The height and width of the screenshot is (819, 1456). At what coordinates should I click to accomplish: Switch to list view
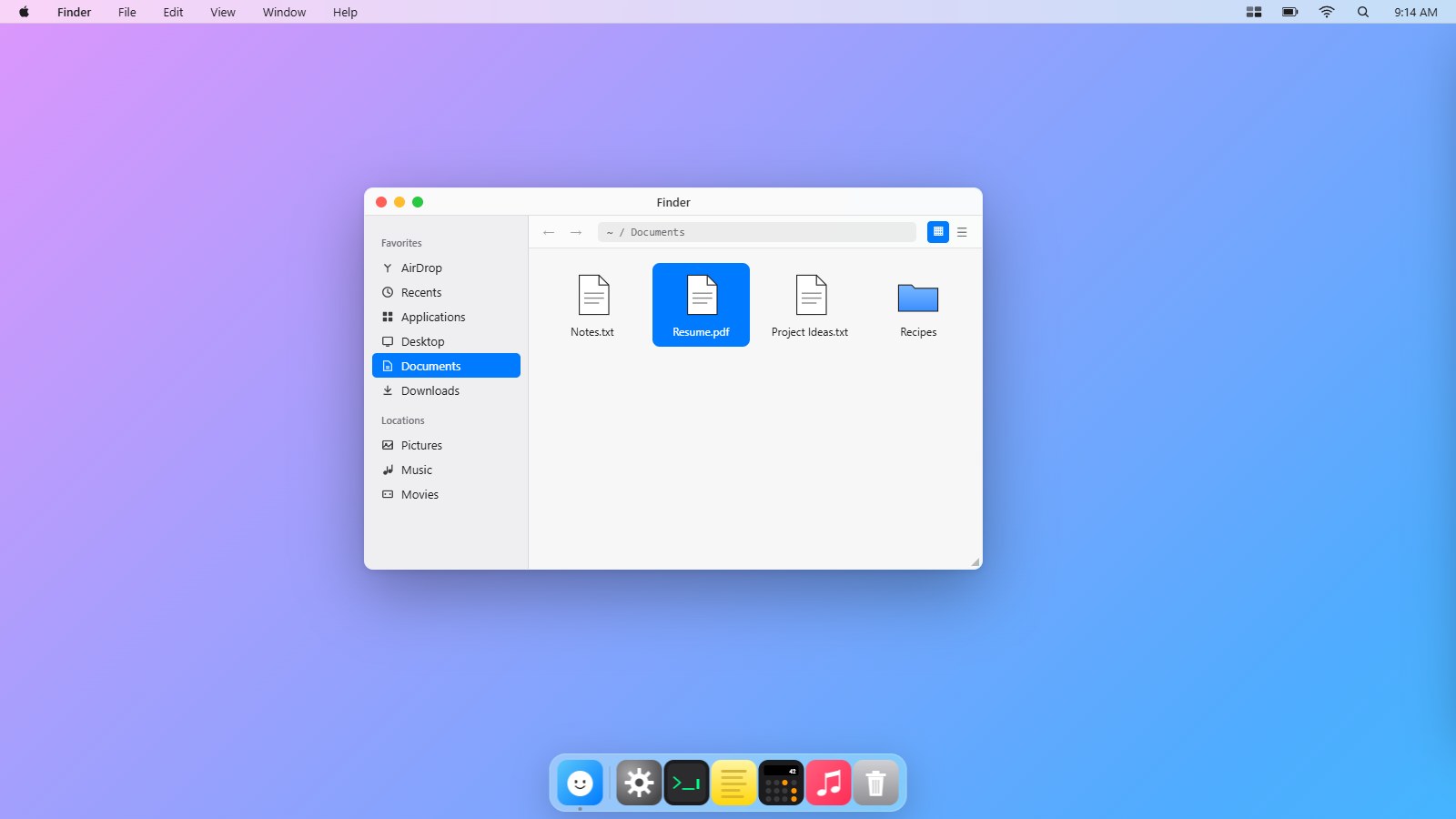point(962,232)
